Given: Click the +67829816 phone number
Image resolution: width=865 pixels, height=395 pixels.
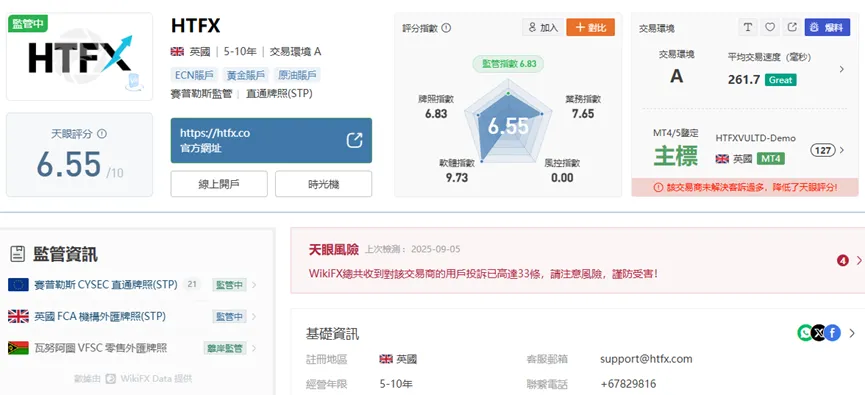Looking at the screenshot, I should pyautogui.click(x=628, y=383).
